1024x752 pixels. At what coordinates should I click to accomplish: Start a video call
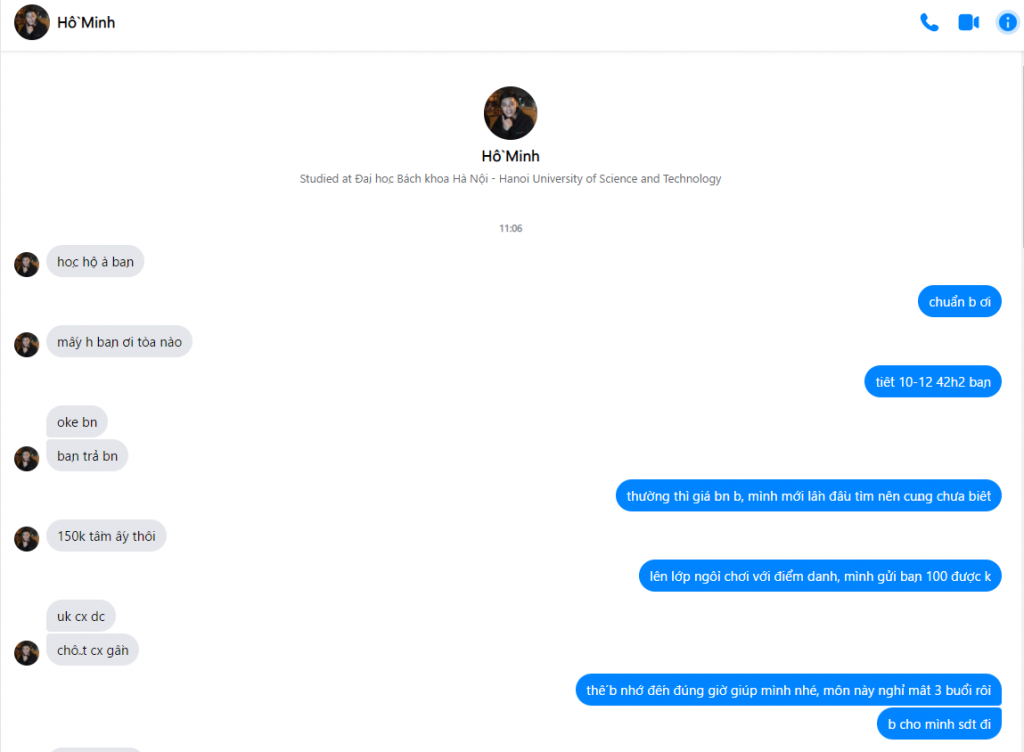coord(968,22)
